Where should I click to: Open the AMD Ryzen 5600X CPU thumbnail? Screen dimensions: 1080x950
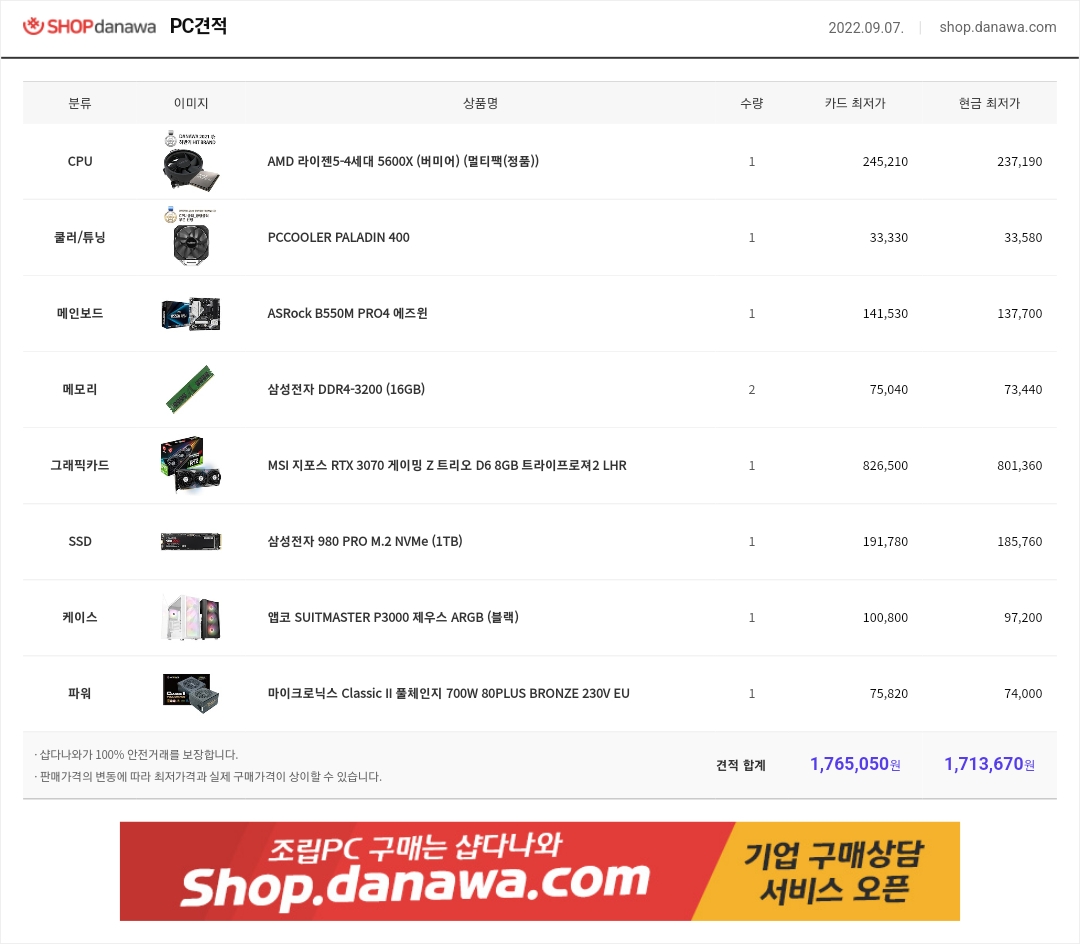[x=191, y=161]
